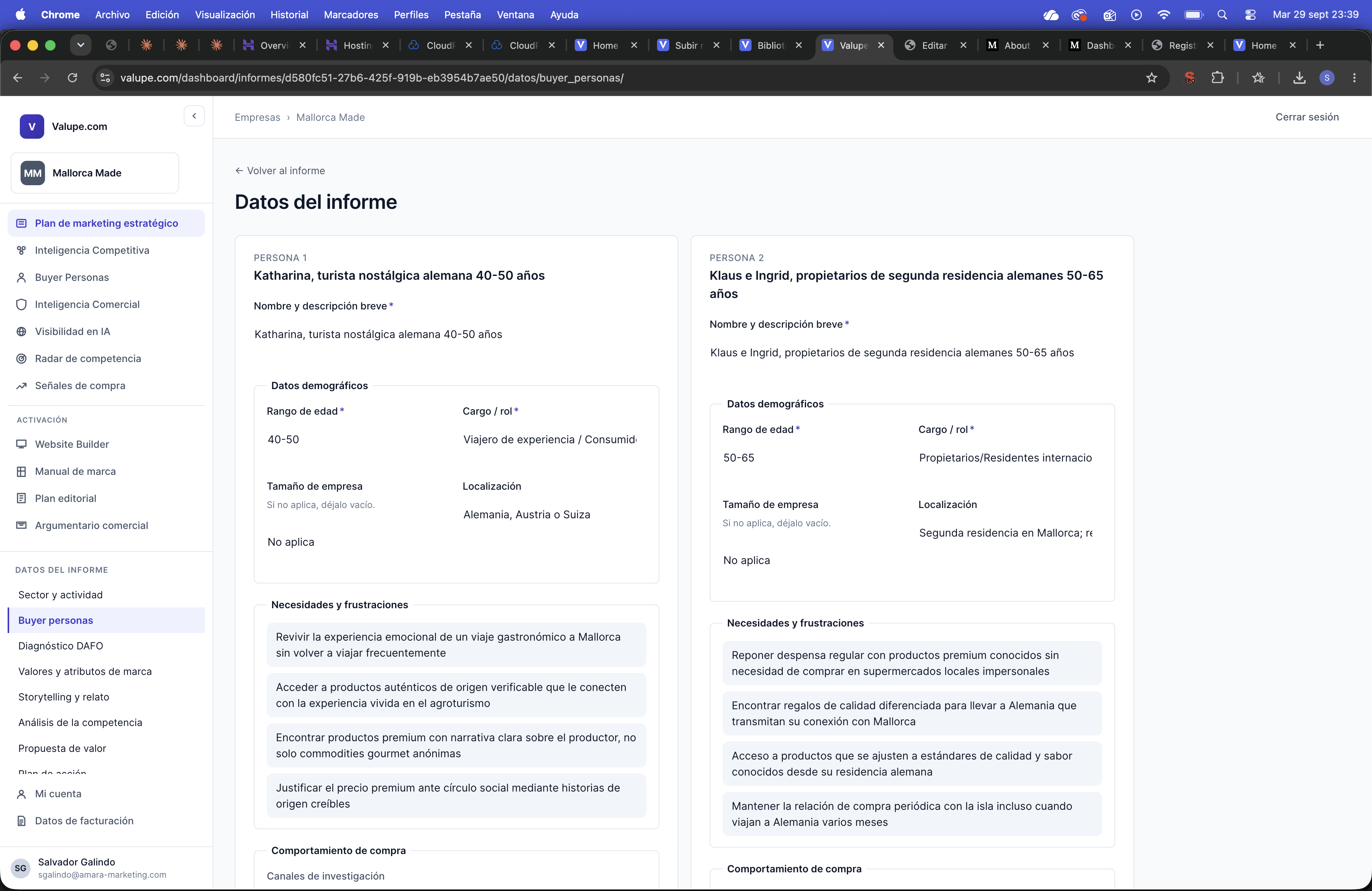The width and height of the screenshot is (1372, 891).
Task: Open the Marcadores menu
Action: click(x=351, y=14)
